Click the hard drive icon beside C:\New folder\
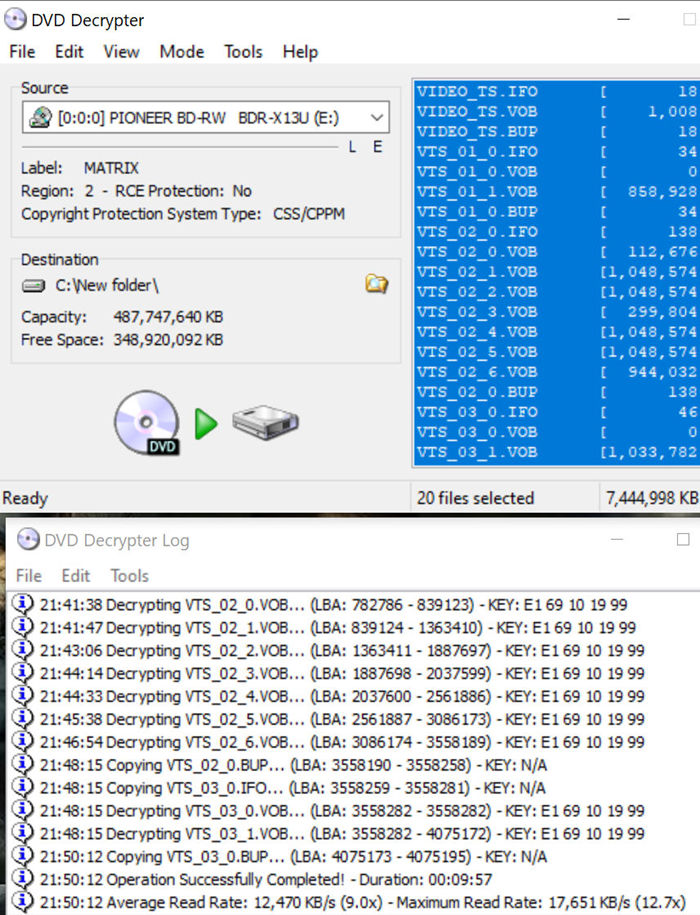700x915 pixels. coord(33,286)
